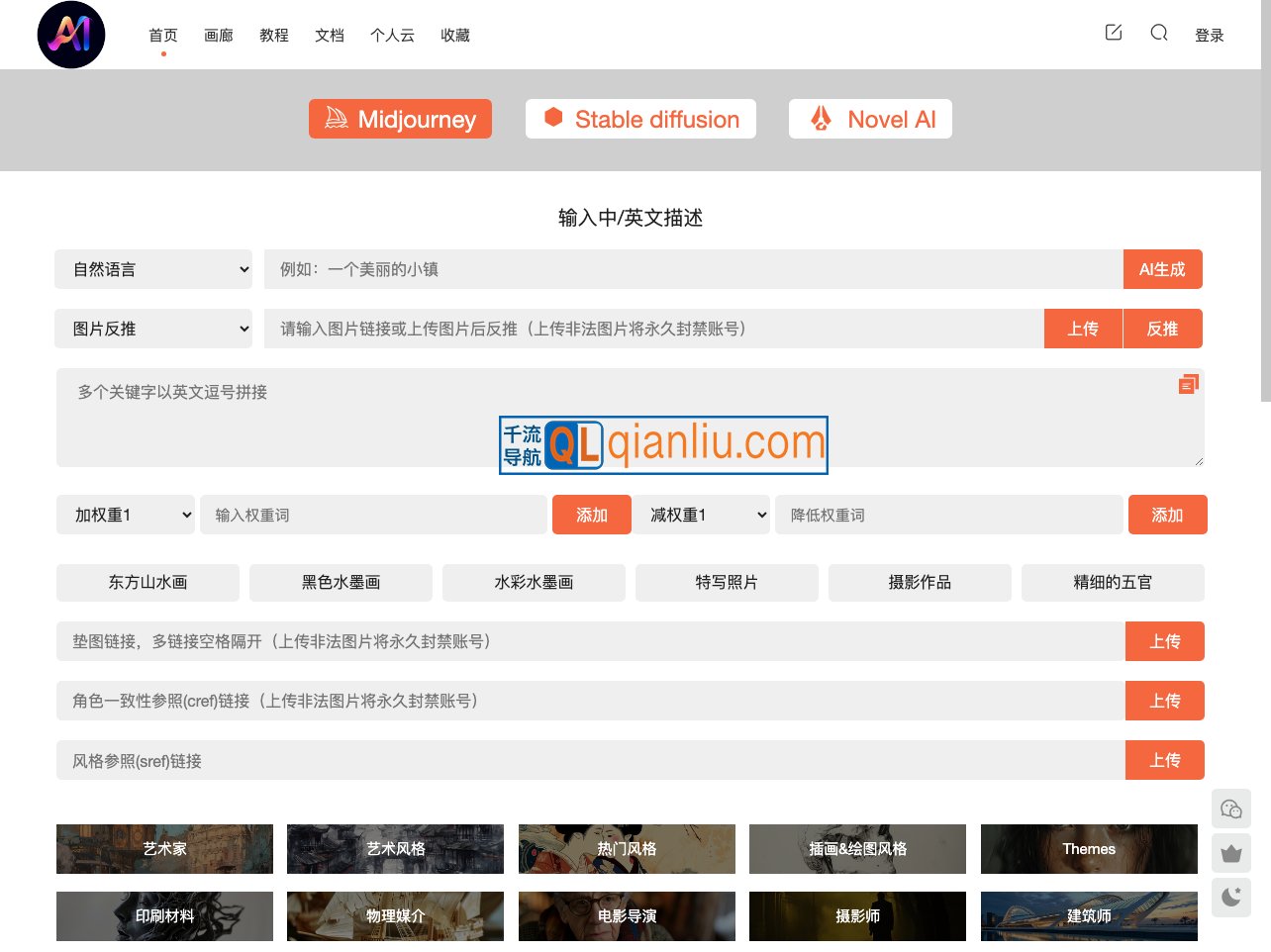Click the search magnifier icon
Screen dimensions: 1271x952
(1159, 33)
